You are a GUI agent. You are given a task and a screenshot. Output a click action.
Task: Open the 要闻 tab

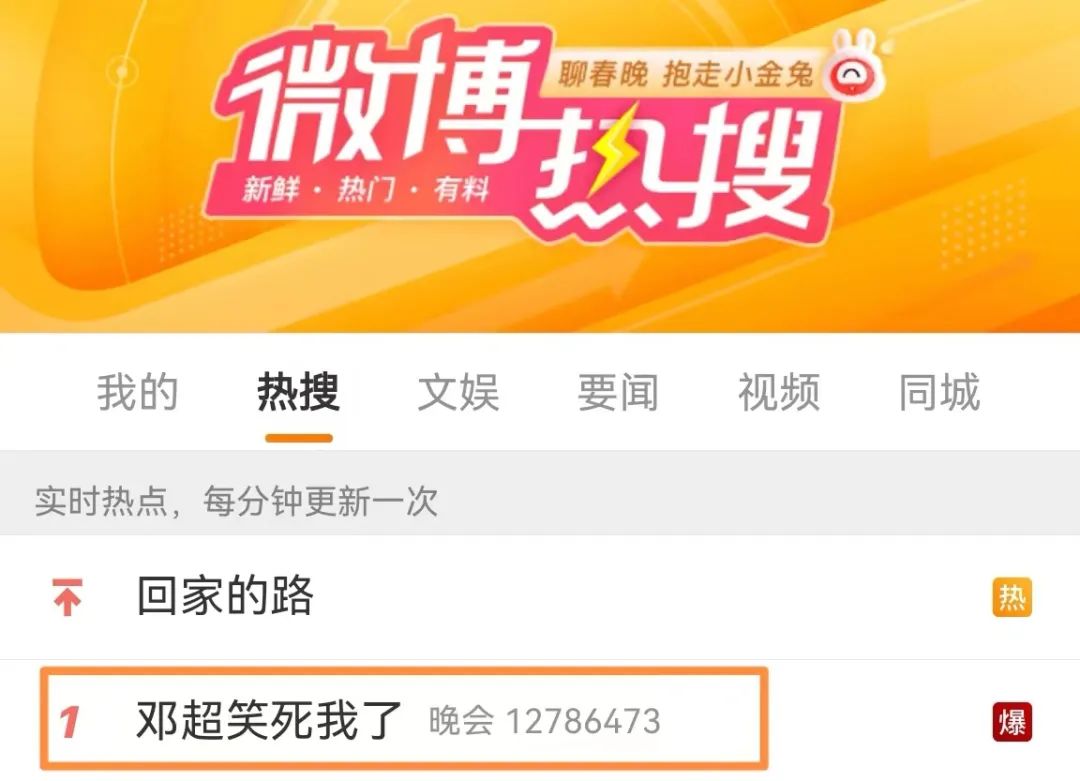click(x=619, y=393)
